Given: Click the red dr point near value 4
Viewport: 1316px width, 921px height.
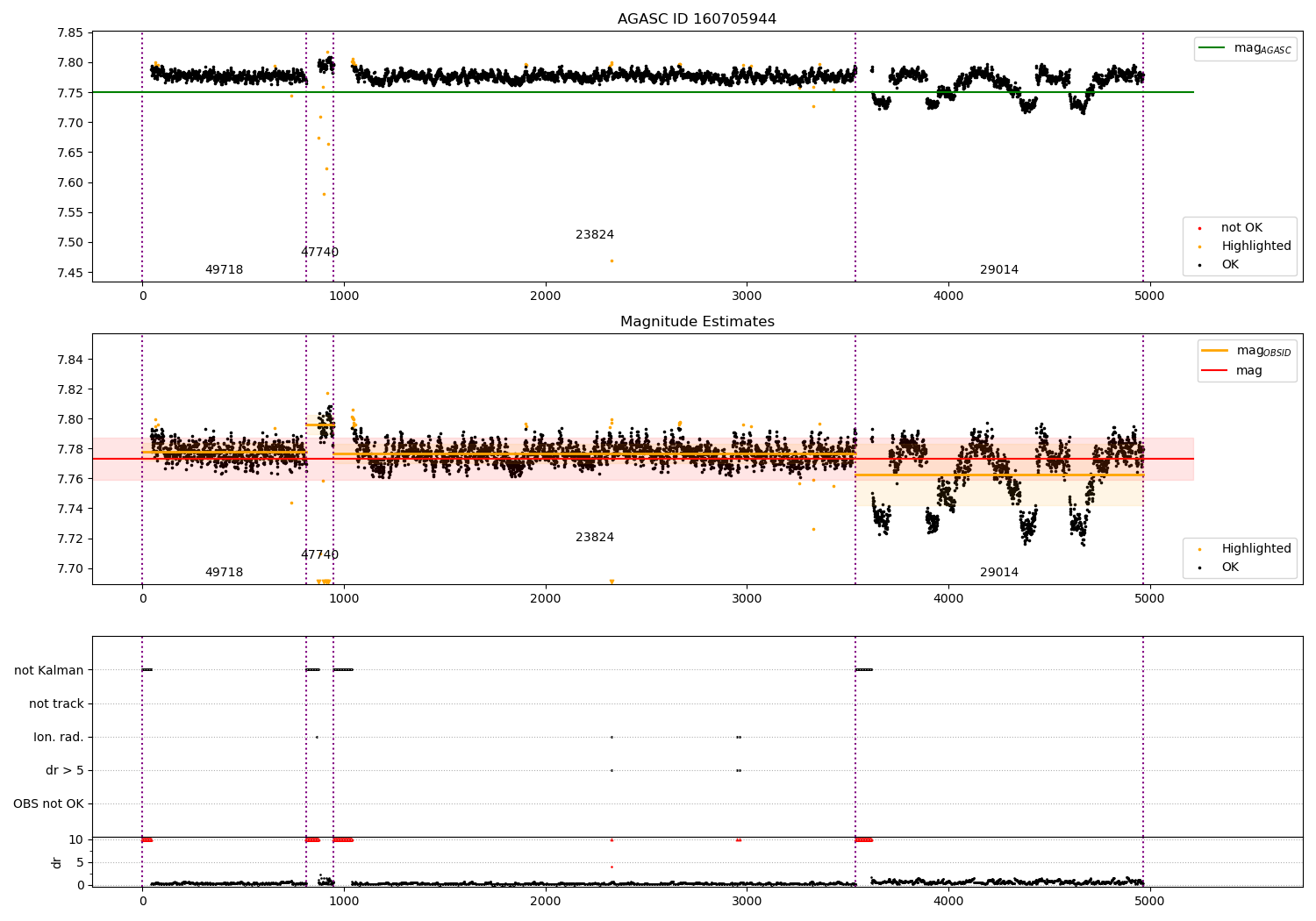Looking at the screenshot, I should pyautogui.click(x=612, y=867).
